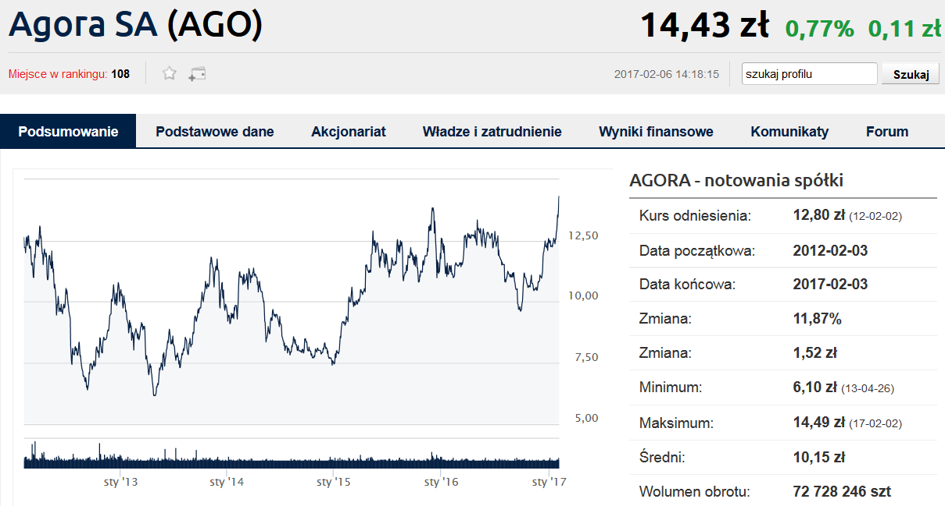Click Data początkowa value 2012-02-03
This screenshot has width=945, height=506.
pos(830,251)
